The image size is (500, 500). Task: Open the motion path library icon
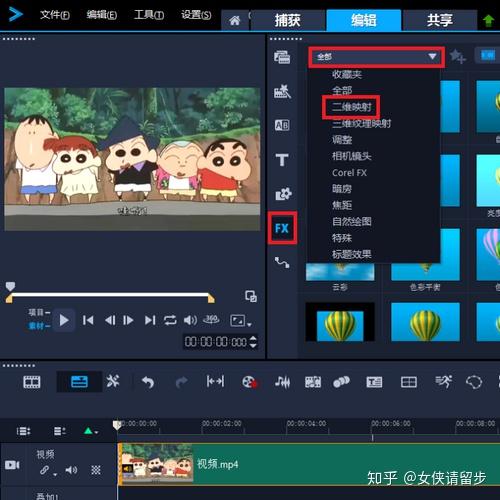coord(282,262)
